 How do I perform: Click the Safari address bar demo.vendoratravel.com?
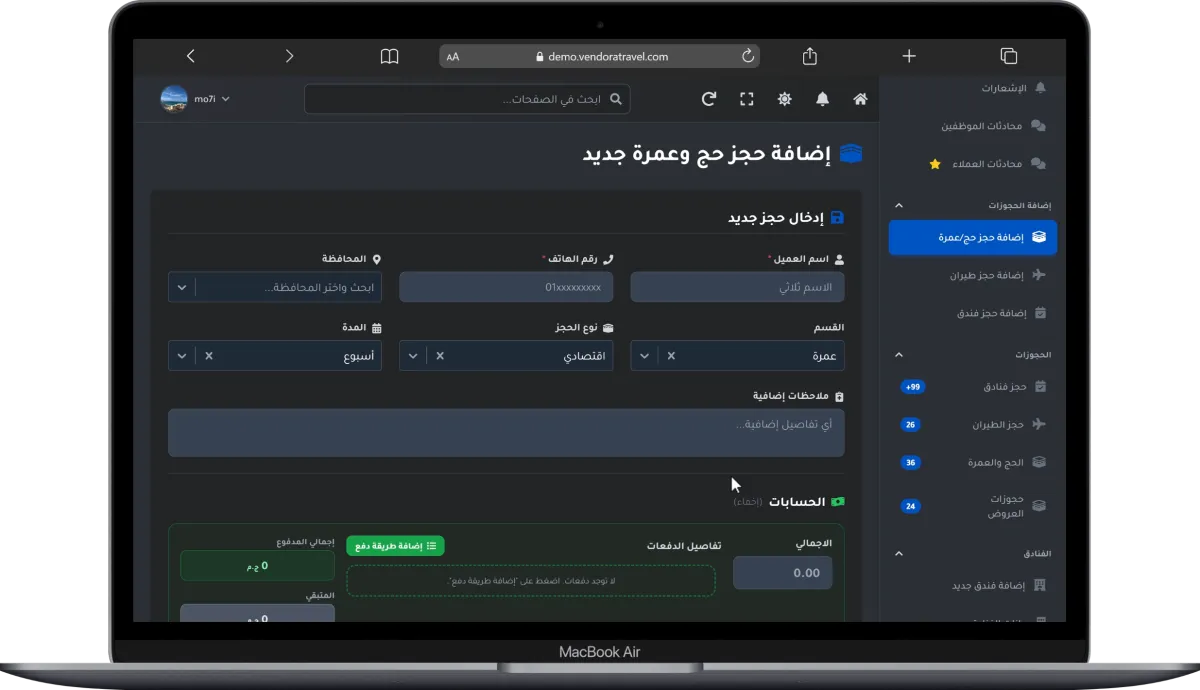[600, 57]
